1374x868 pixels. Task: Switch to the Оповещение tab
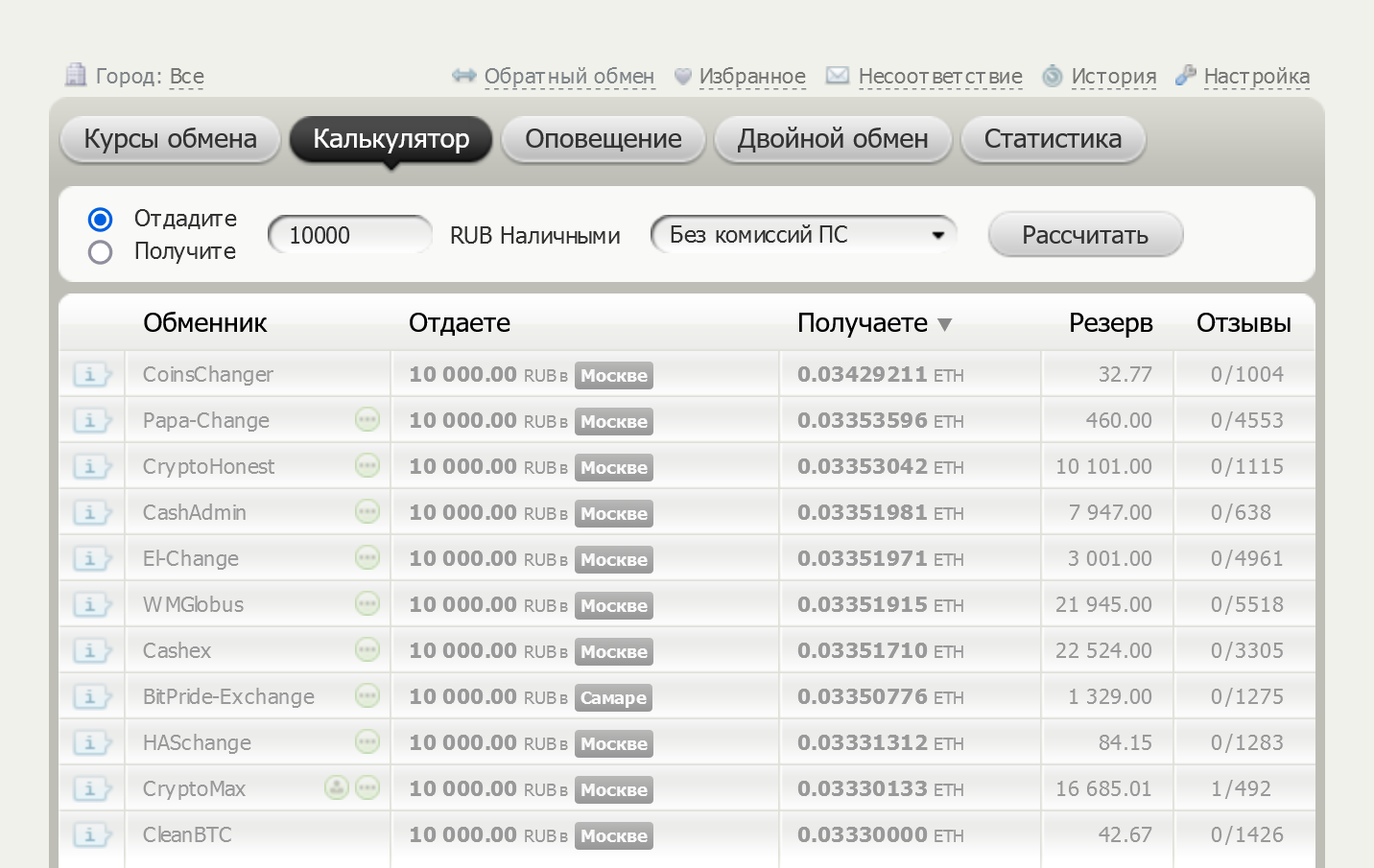604,139
